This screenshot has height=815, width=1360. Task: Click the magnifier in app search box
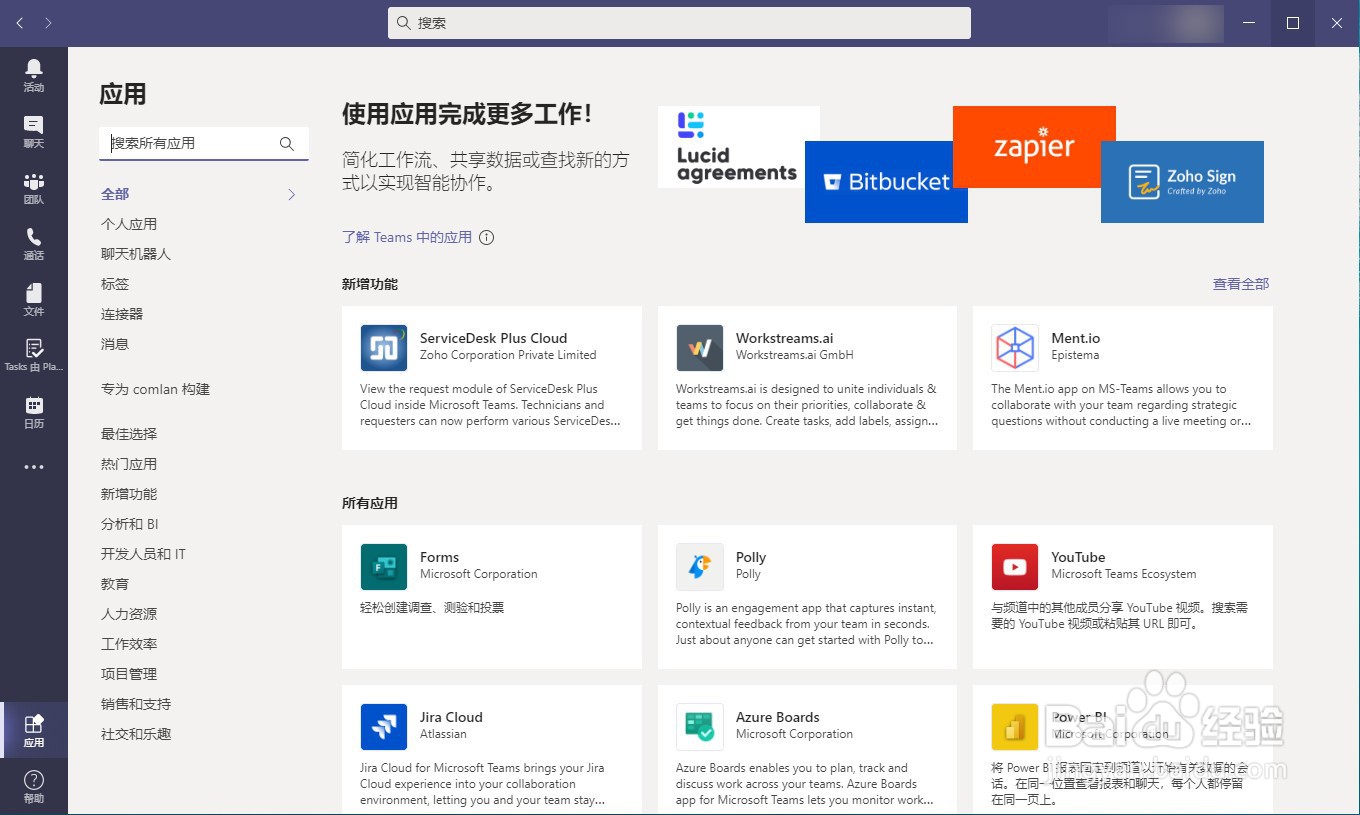click(287, 144)
